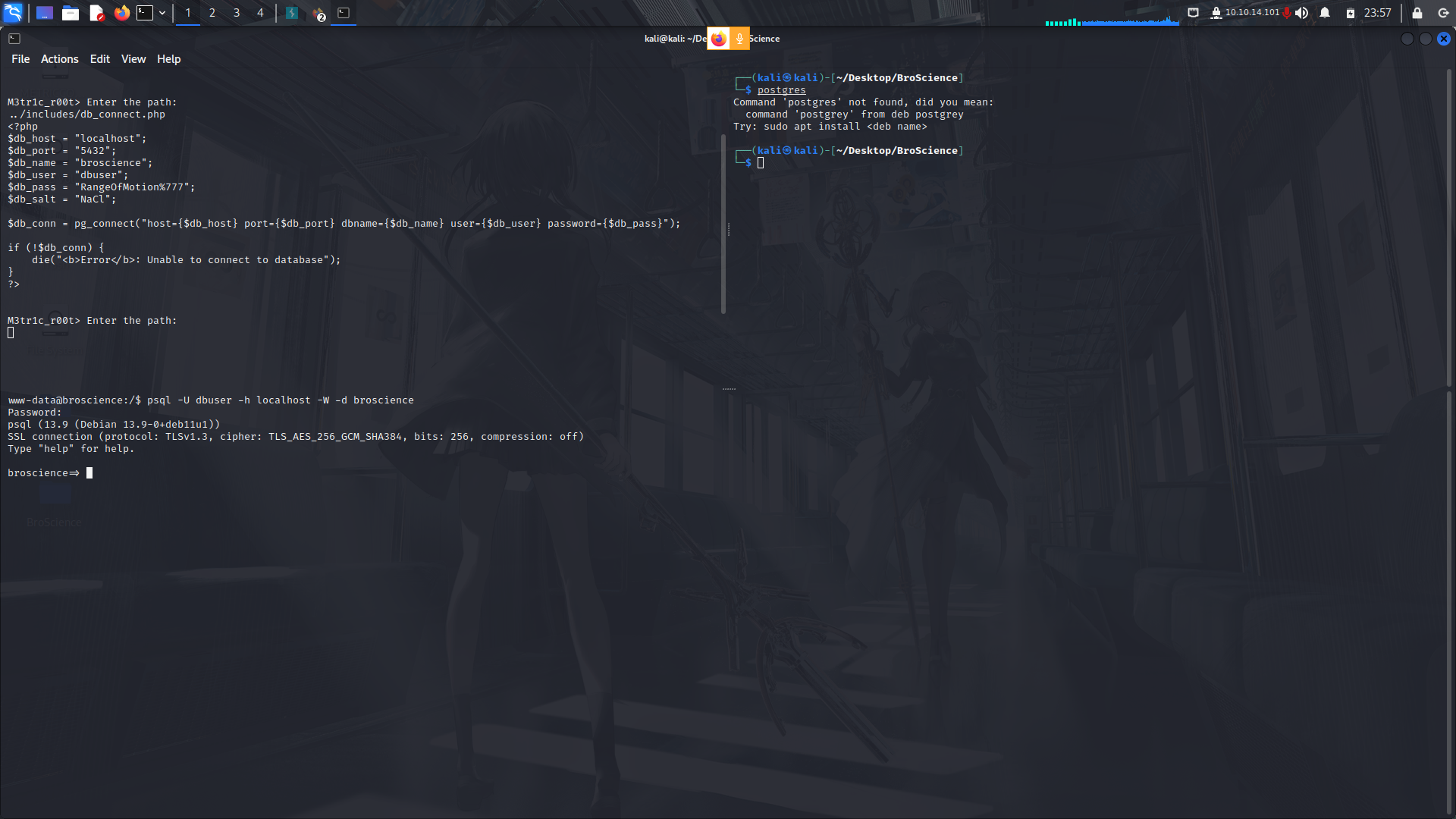Open the text editor from the panel
This screenshot has height=819, width=1456.
pos(96,13)
